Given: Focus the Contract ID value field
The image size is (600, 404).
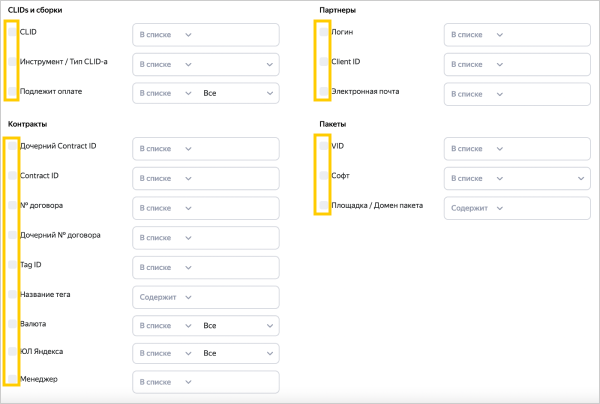Looking at the screenshot, I should [x=236, y=178].
